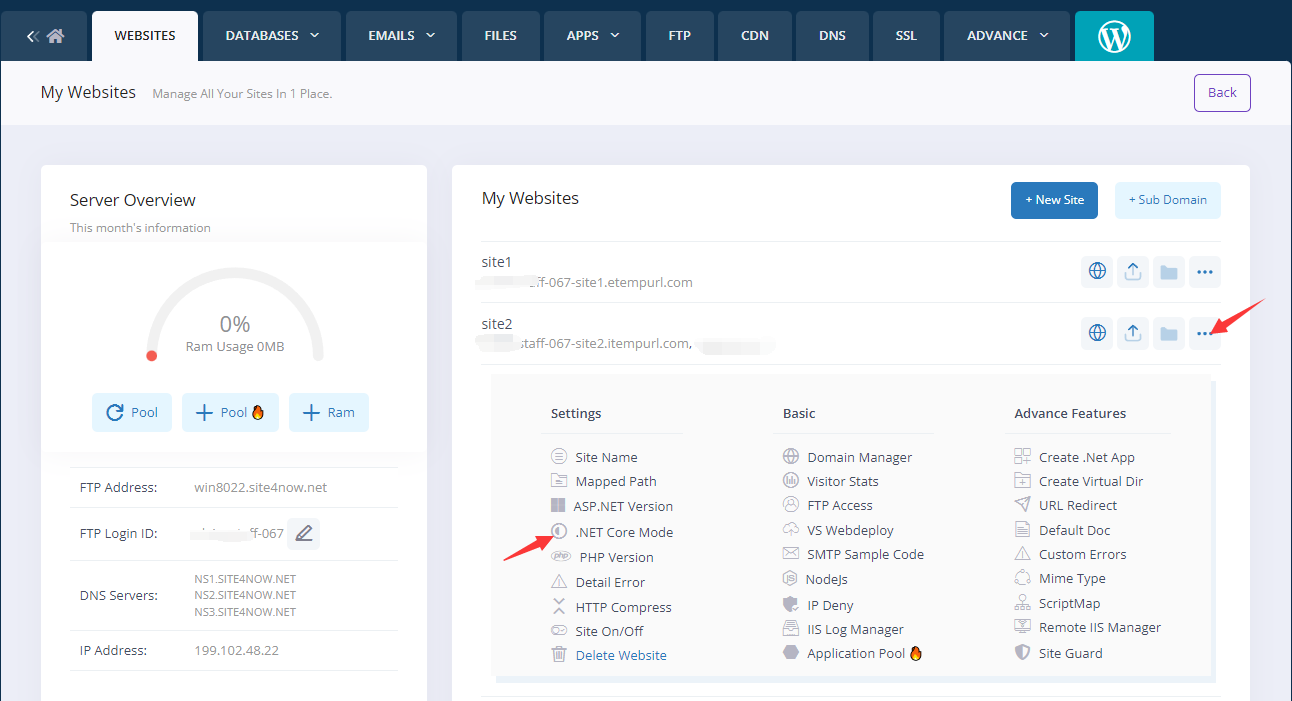Click the Back button
1292x701 pixels.
pos(1222,93)
